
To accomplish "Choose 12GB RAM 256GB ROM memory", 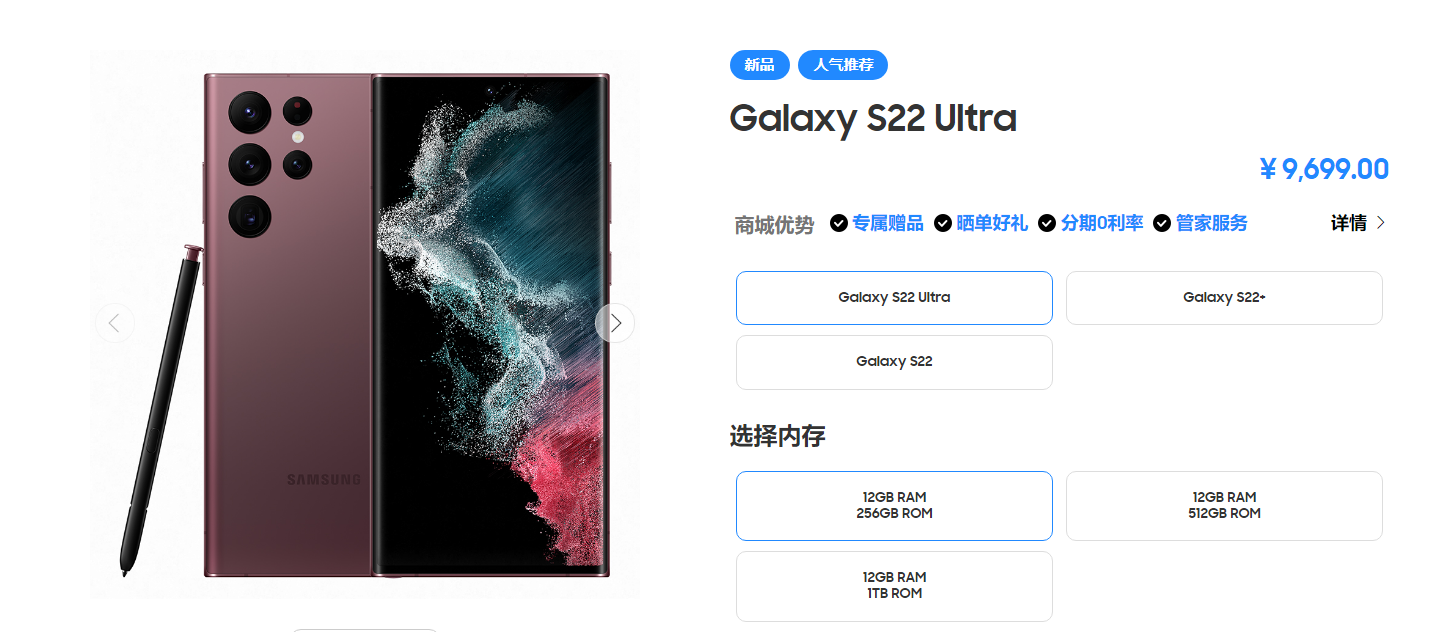I will tap(894, 506).
